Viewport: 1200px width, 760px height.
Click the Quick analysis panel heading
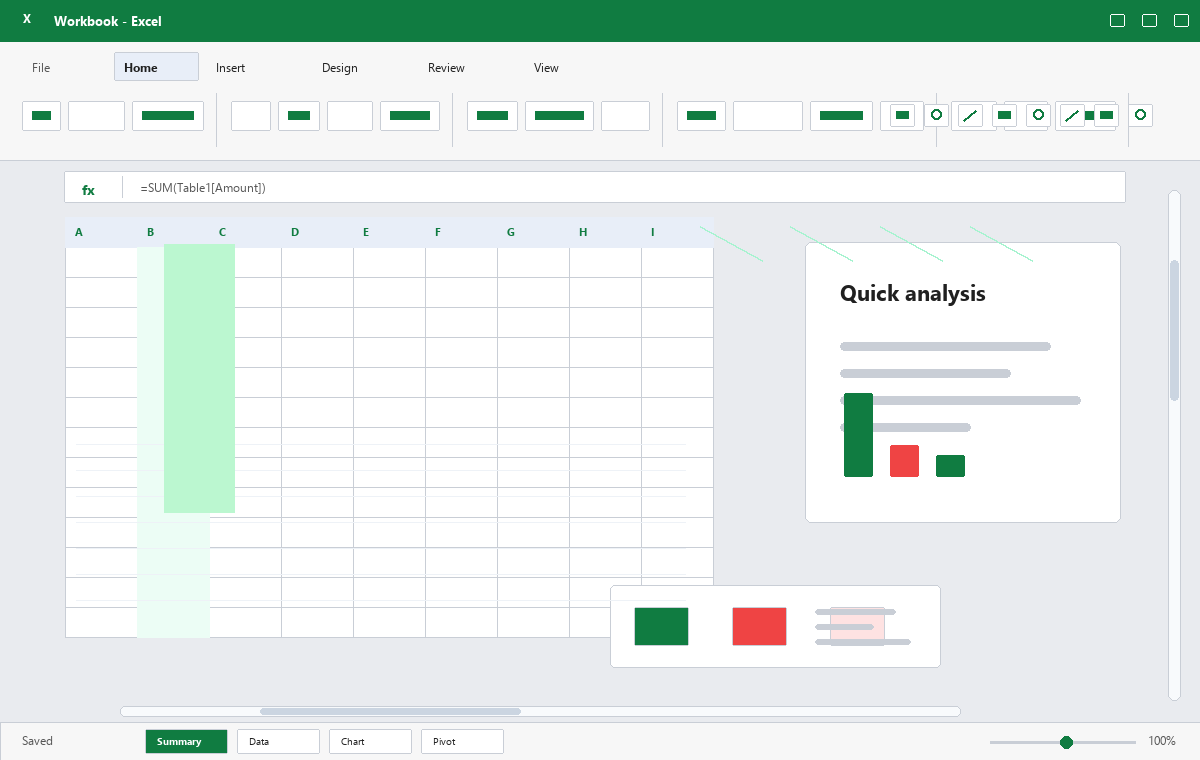pyautogui.click(x=912, y=293)
